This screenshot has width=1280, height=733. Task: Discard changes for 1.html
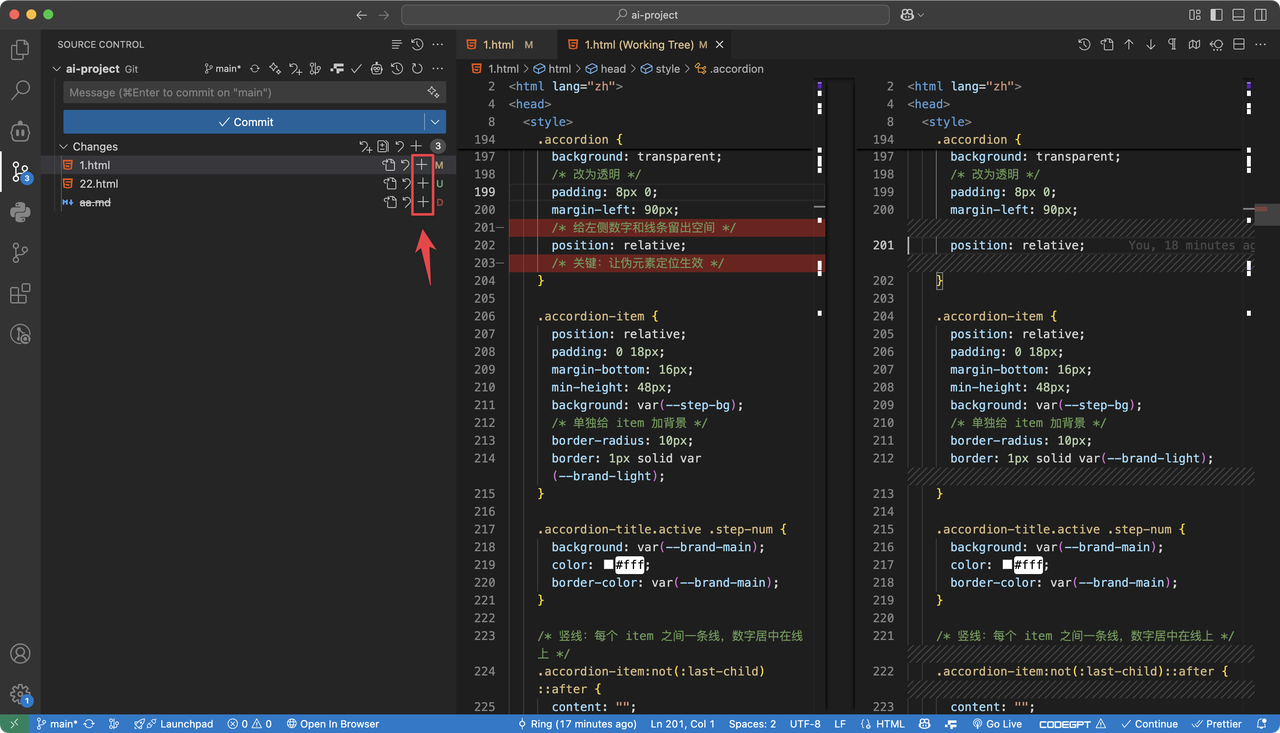[406, 165]
